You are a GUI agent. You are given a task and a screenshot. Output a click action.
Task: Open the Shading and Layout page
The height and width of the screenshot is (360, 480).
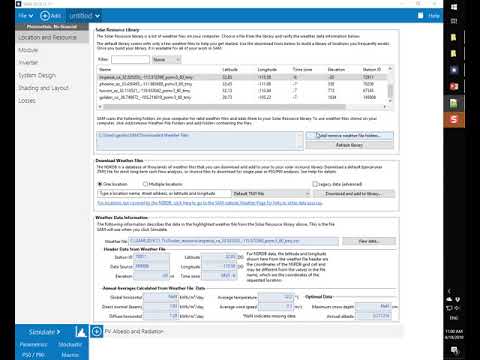pyautogui.click(x=43, y=88)
